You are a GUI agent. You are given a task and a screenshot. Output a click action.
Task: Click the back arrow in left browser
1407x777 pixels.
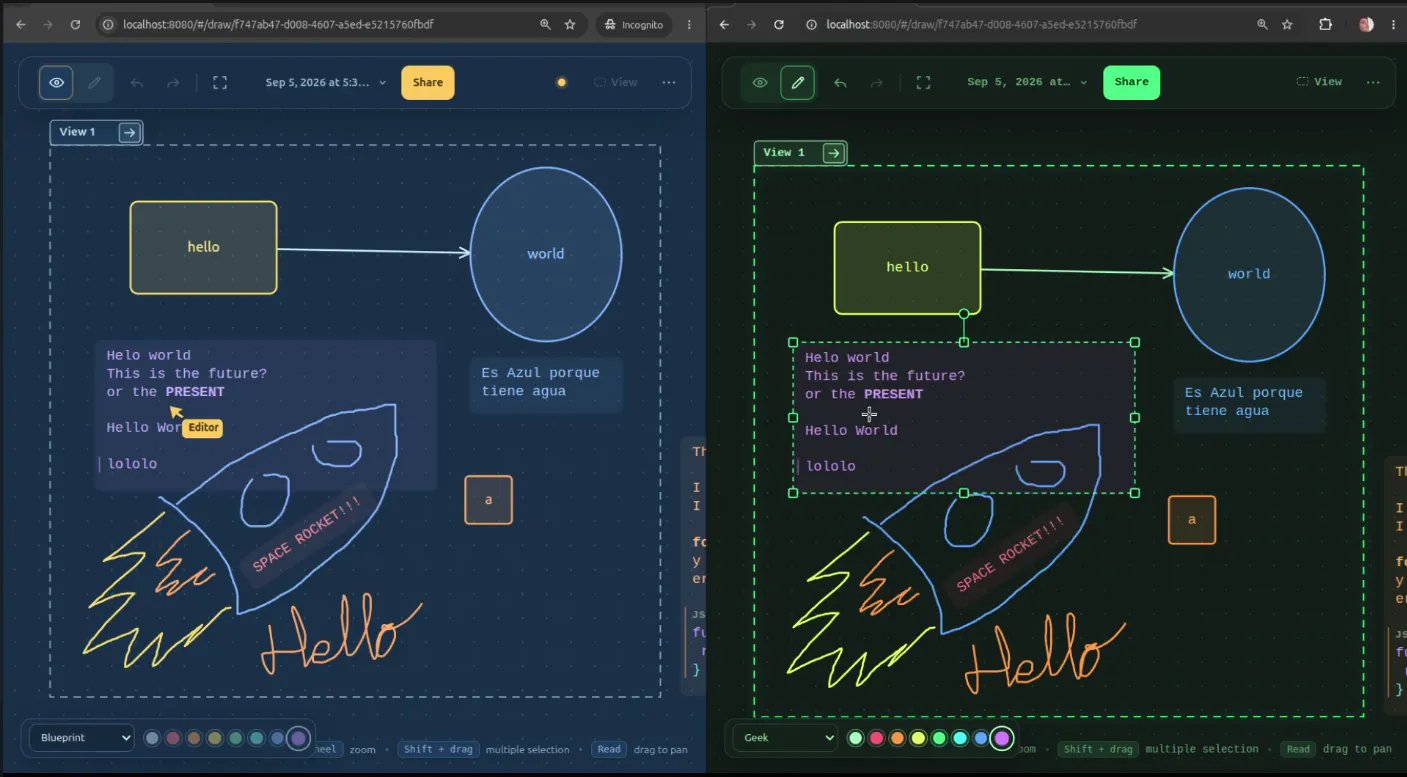20,24
